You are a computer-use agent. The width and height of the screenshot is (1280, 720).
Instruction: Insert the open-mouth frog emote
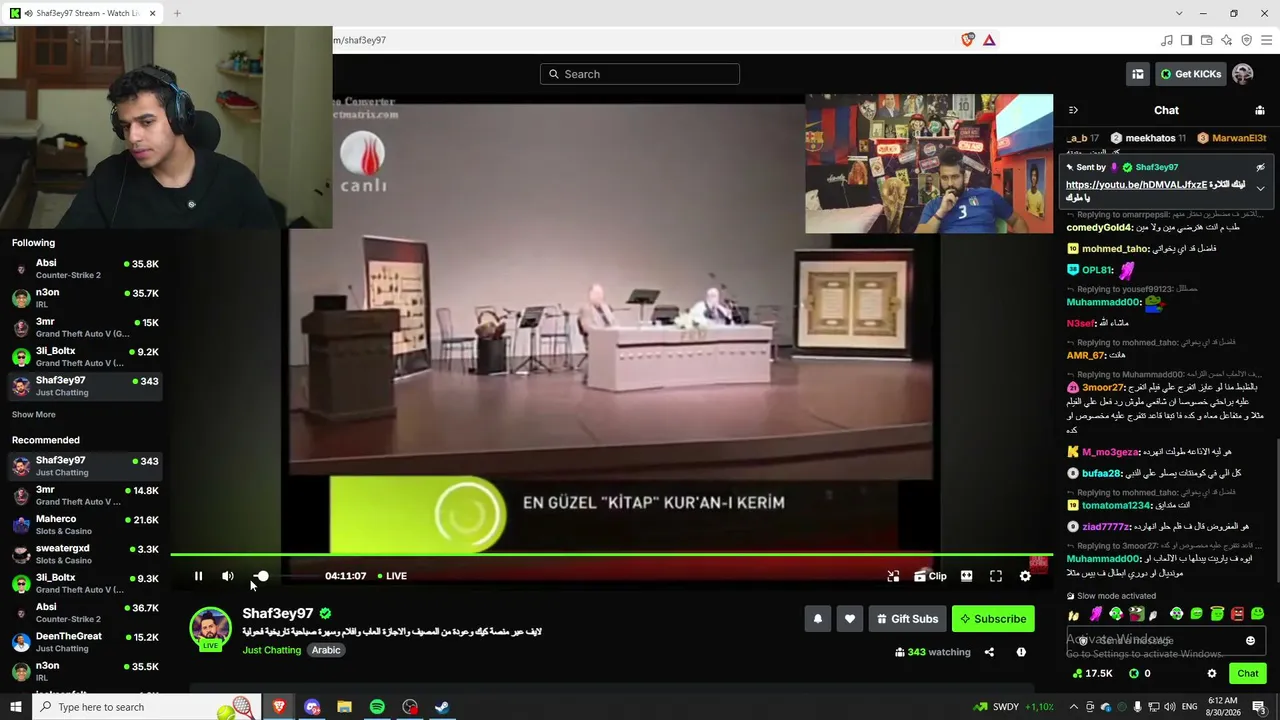[1136, 614]
